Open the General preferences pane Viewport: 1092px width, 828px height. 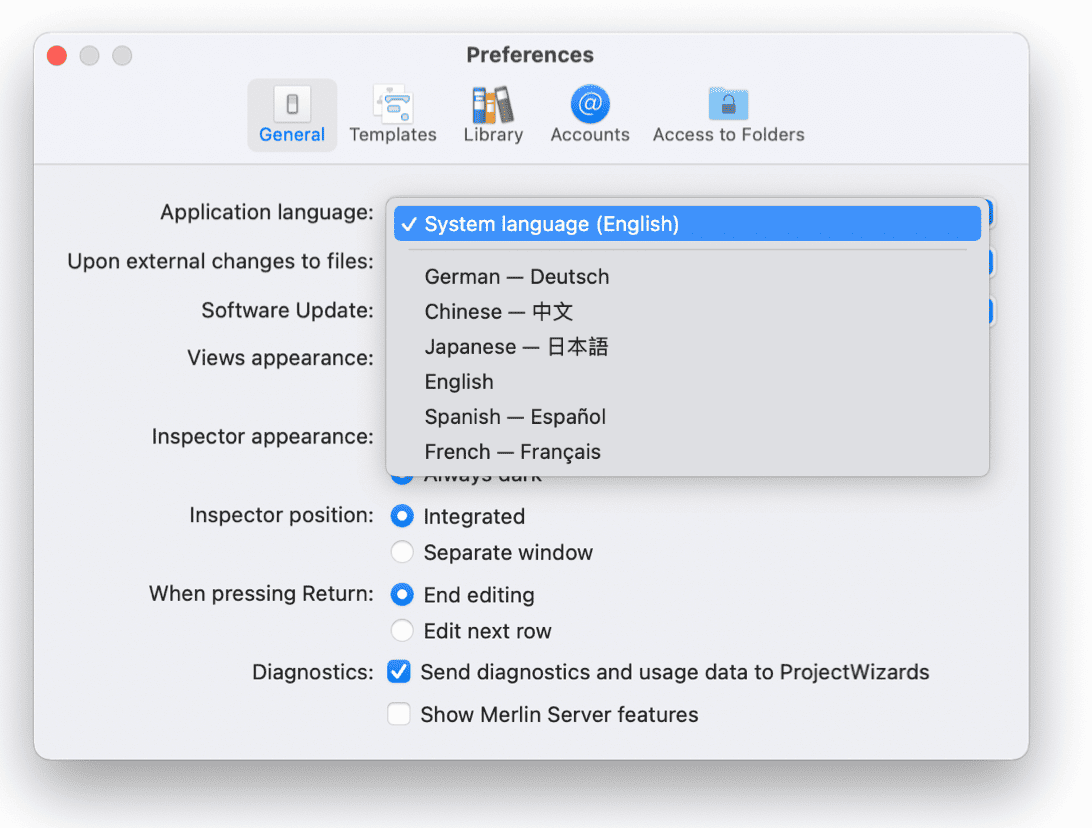coord(291,113)
